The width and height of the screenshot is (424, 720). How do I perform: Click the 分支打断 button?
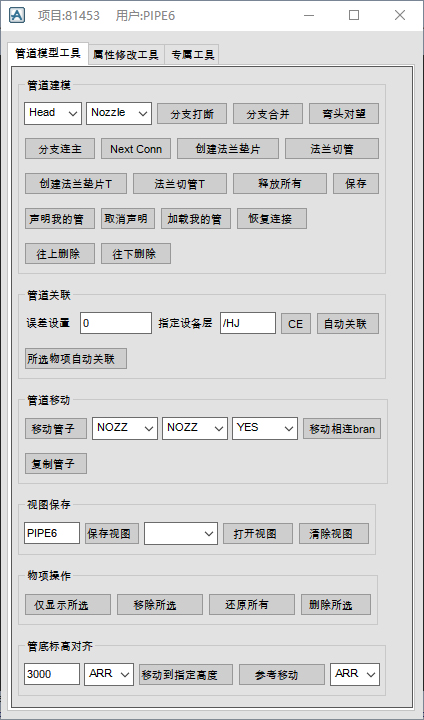click(192, 114)
